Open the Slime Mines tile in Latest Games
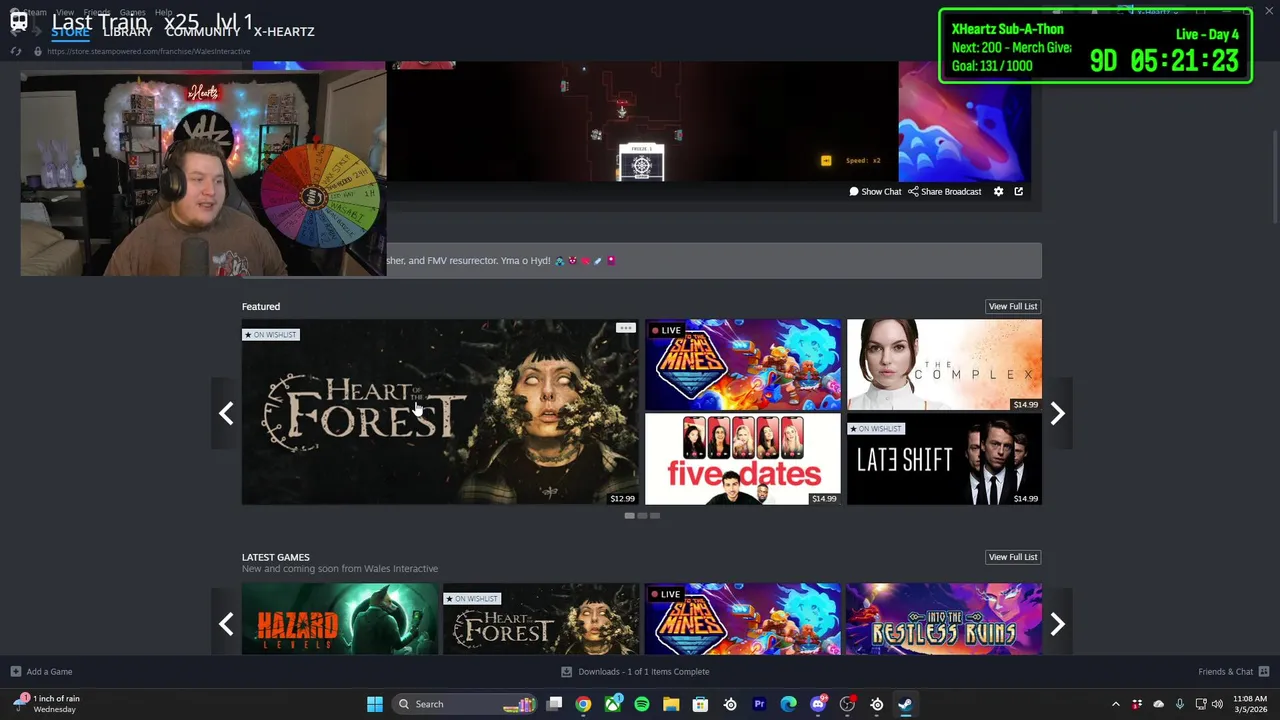 click(743, 619)
